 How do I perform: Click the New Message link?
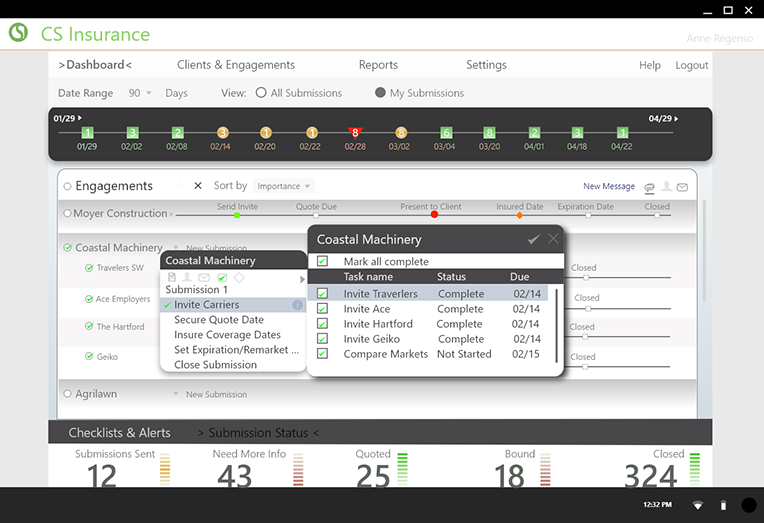pos(609,187)
